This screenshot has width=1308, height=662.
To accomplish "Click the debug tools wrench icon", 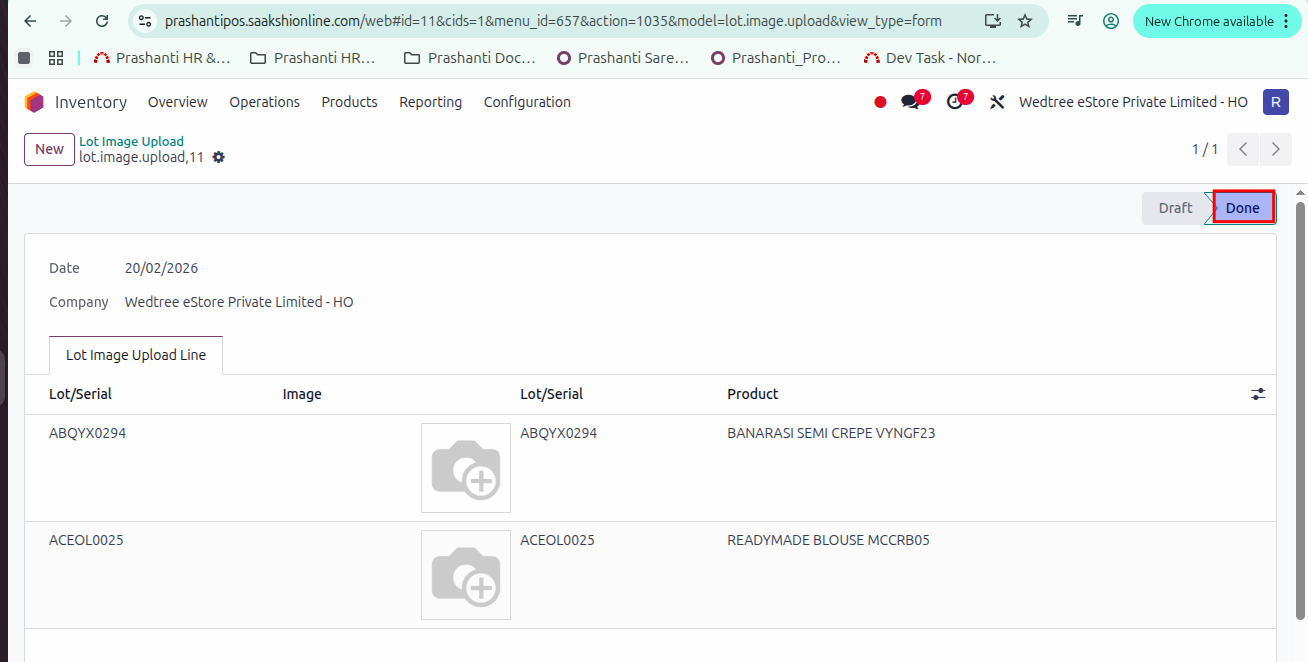I will (x=997, y=102).
